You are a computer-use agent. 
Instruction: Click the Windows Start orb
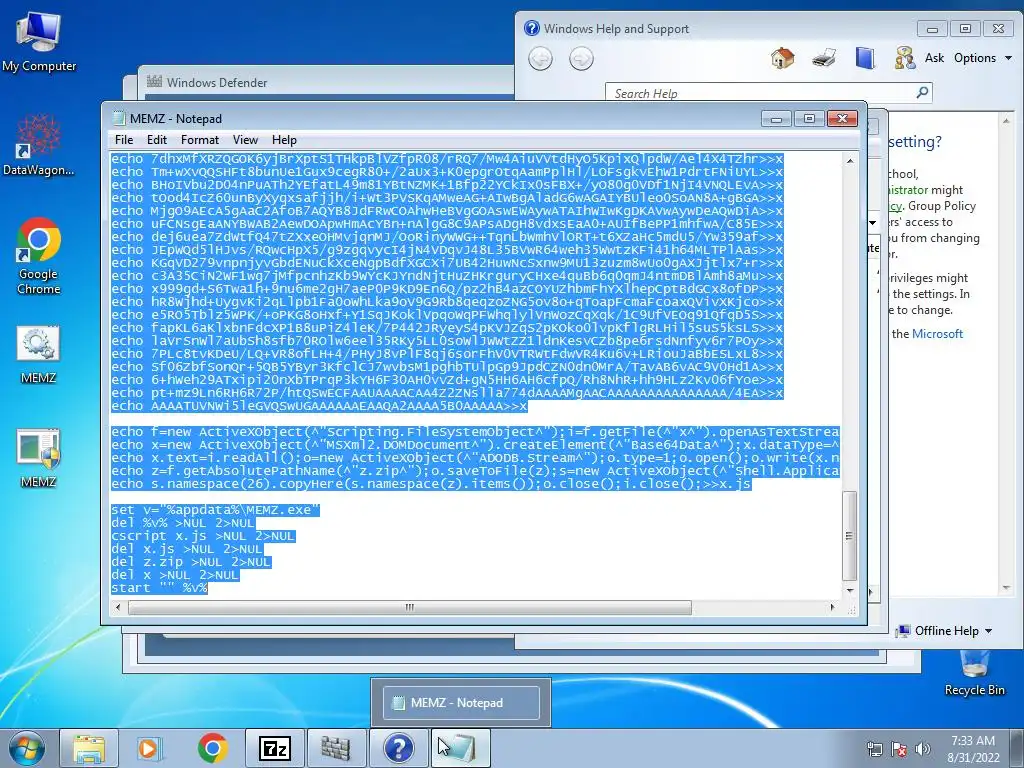(x=26, y=748)
